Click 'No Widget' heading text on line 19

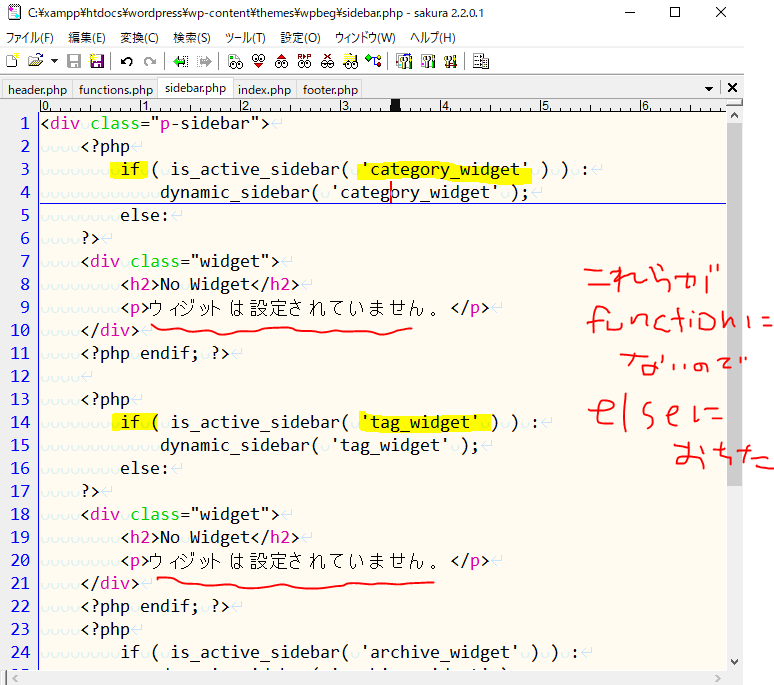(205, 537)
